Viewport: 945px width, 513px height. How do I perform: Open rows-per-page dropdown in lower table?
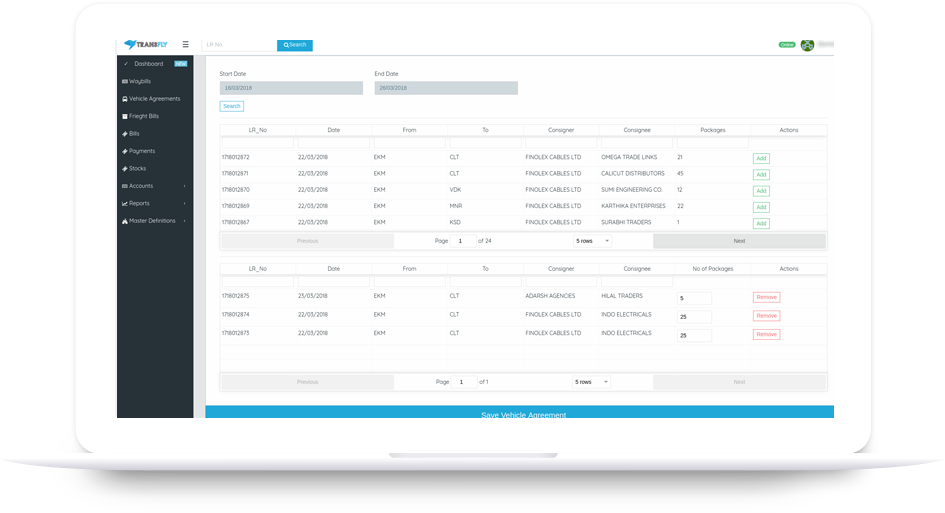pyautogui.click(x=592, y=382)
